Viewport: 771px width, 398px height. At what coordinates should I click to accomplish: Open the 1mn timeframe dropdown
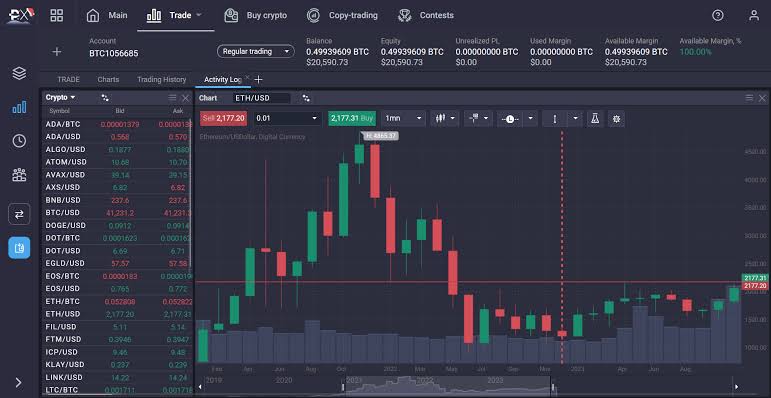point(403,119)
